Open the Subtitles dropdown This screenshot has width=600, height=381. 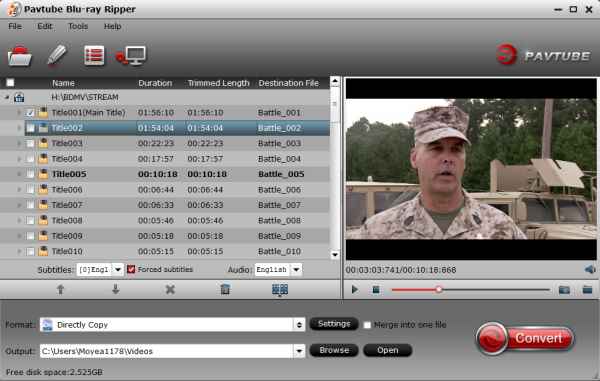coord(118,270)
